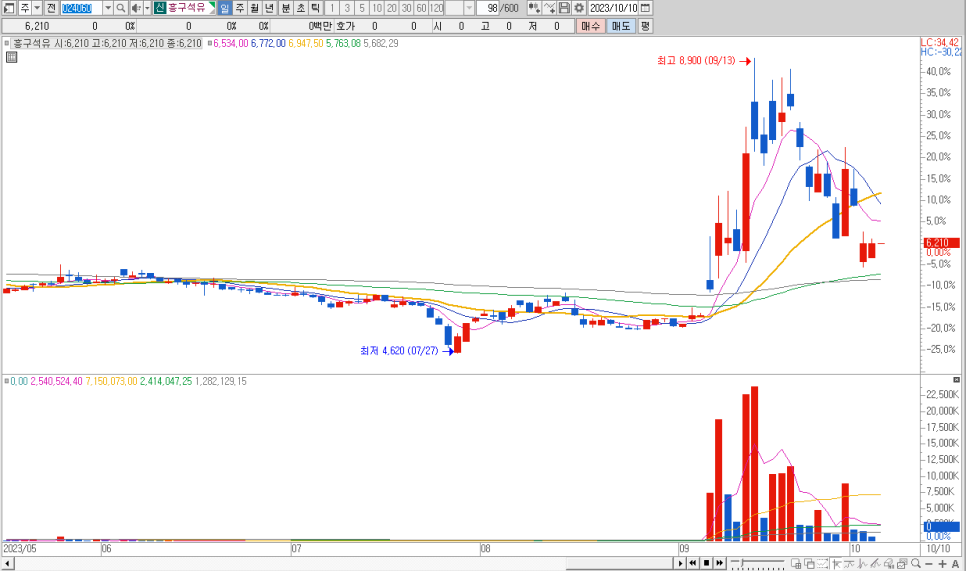The height and width of the screenshot is (571, 966).
Task: Click the stop playback button
Action: pos(707,563)
